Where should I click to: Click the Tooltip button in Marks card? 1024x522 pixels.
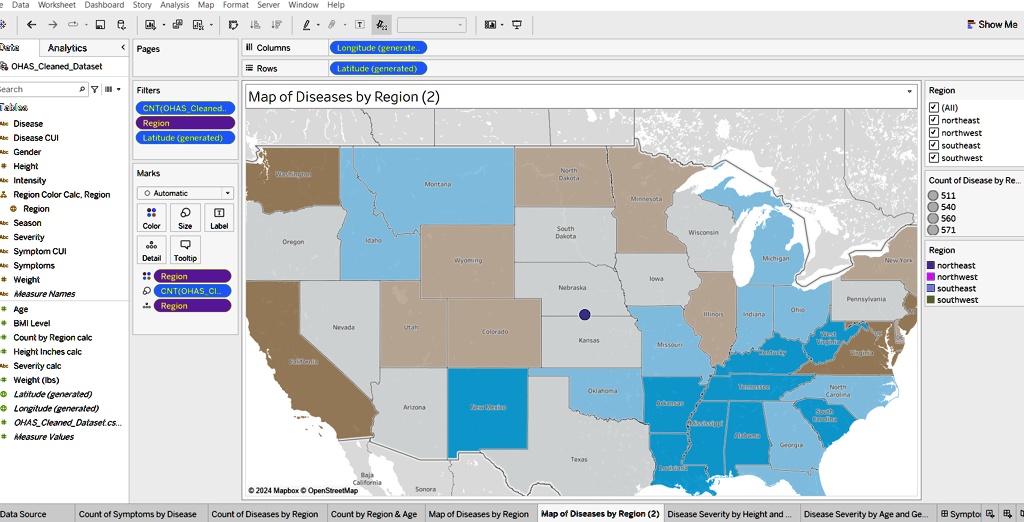point(185,250)
